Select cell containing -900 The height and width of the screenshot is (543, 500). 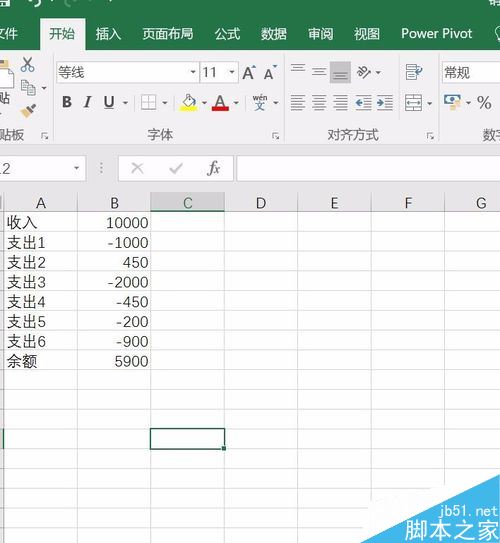(x=114, y=341)
